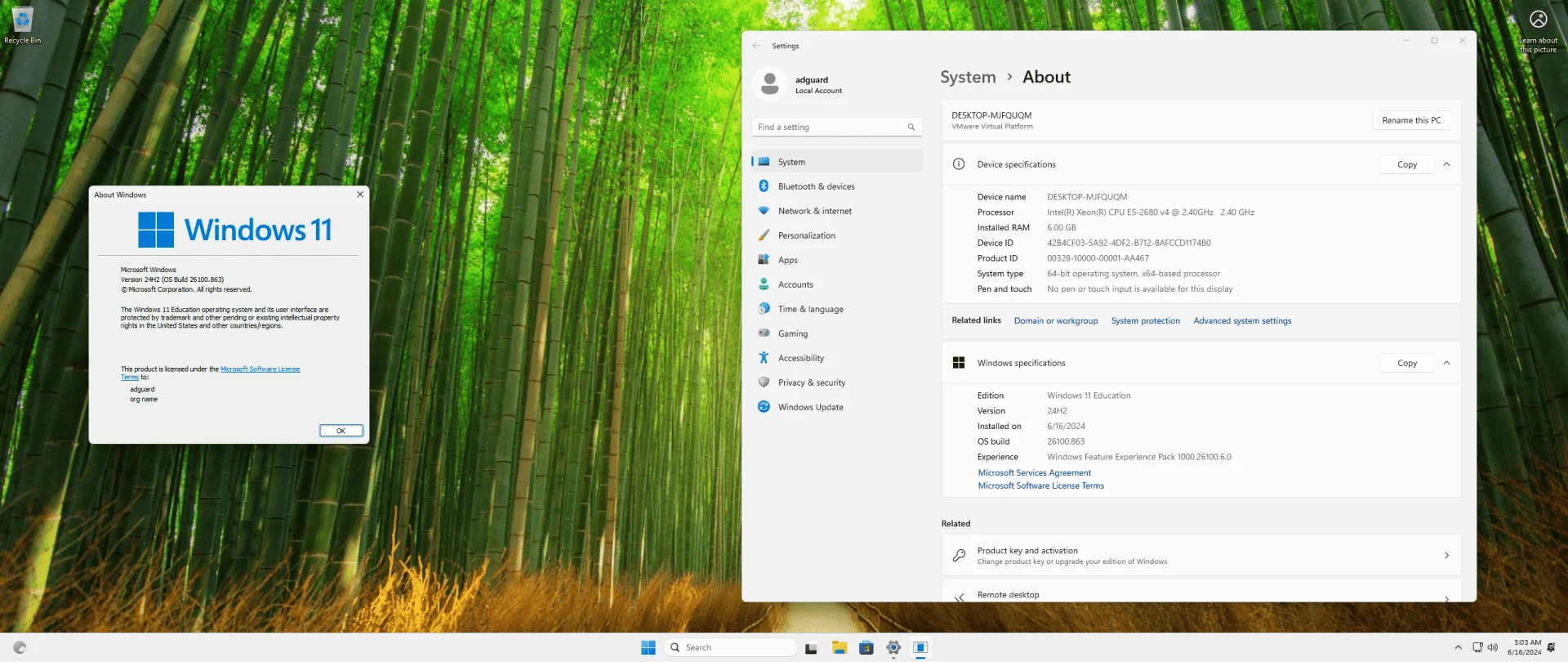Click OK in About Windows dialog
Screen dimensions: 1568x662
coord(341,431)
